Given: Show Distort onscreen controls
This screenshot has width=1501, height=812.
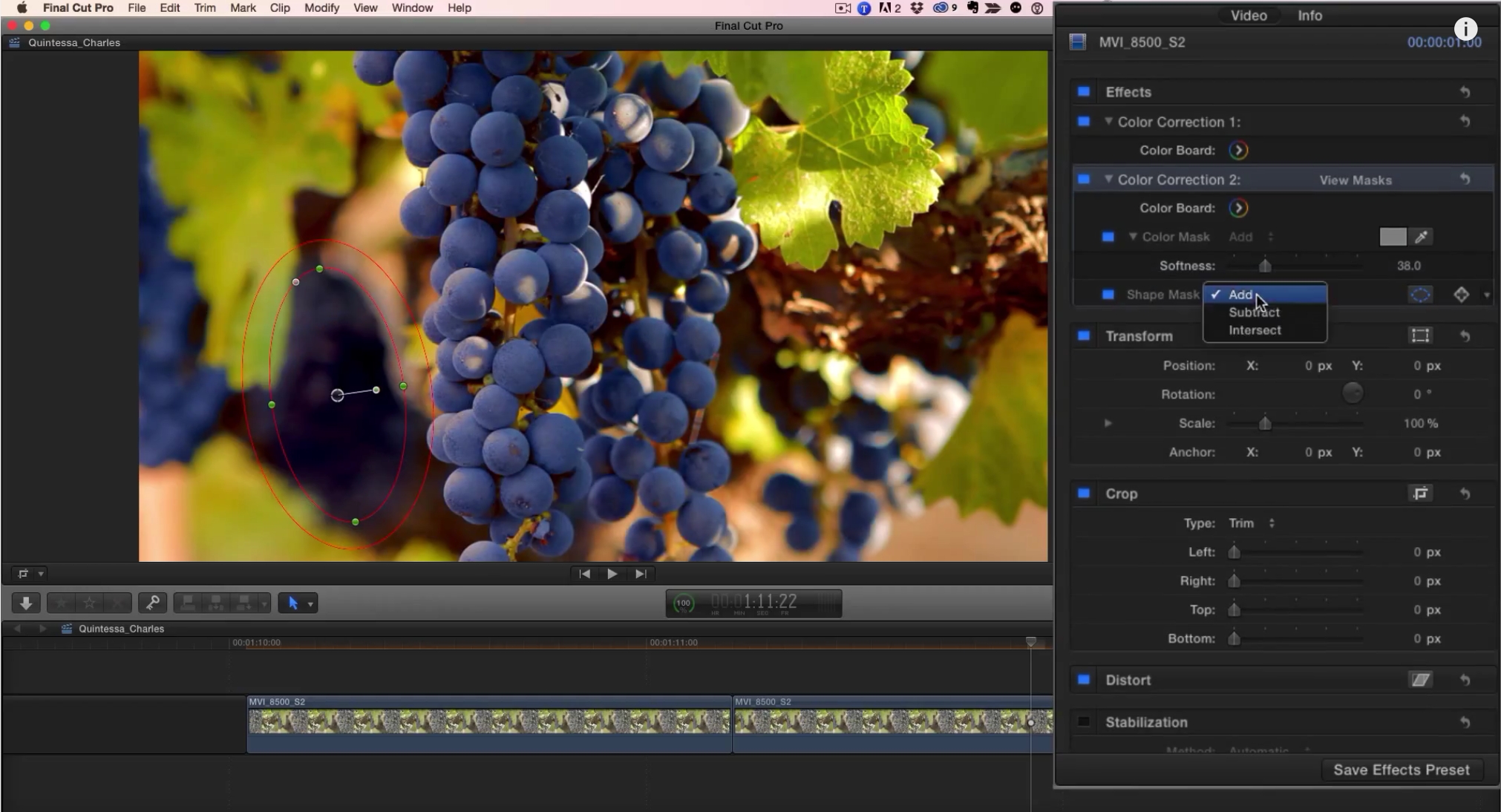Looking at the screenshot, I should point(1420,680).
